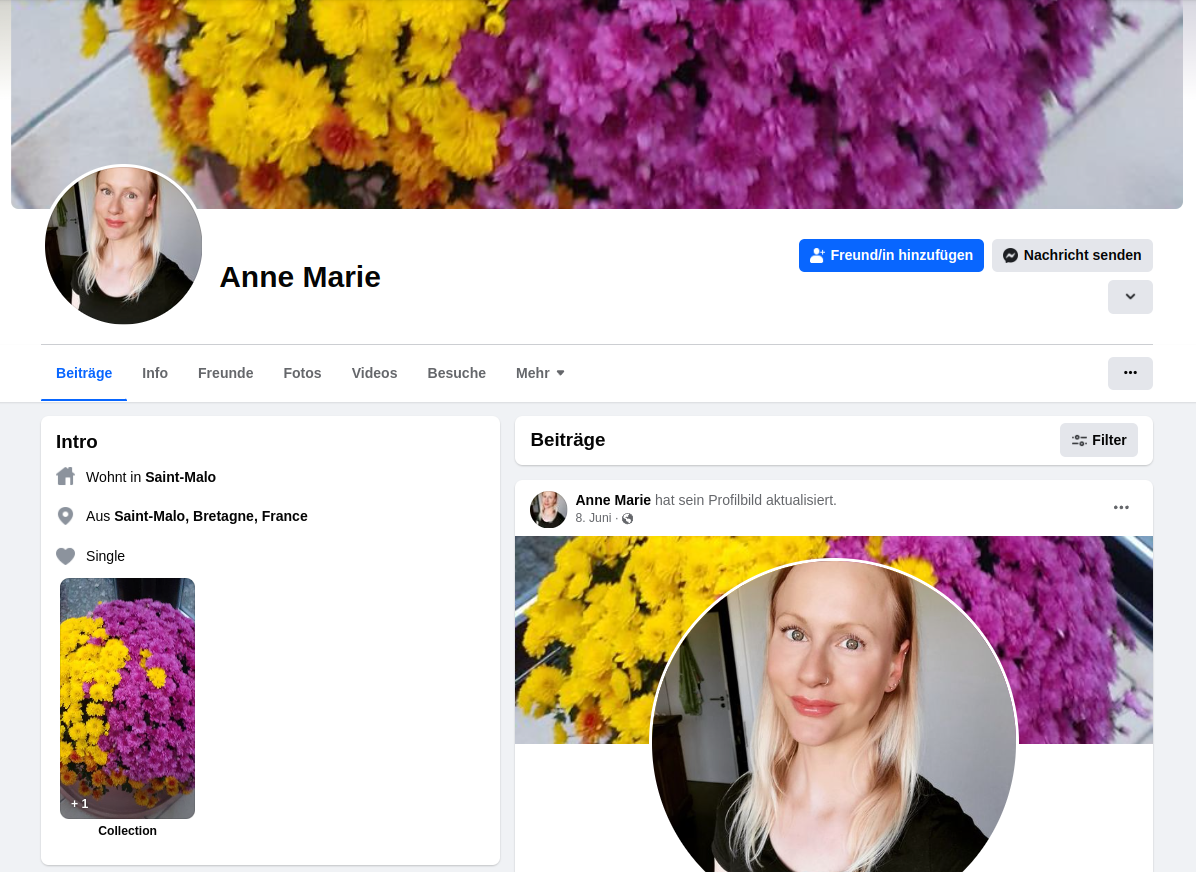This screenshot has height=872, width=1196.
Task: Select the Videos tab
Action: [x=375, y=373]
